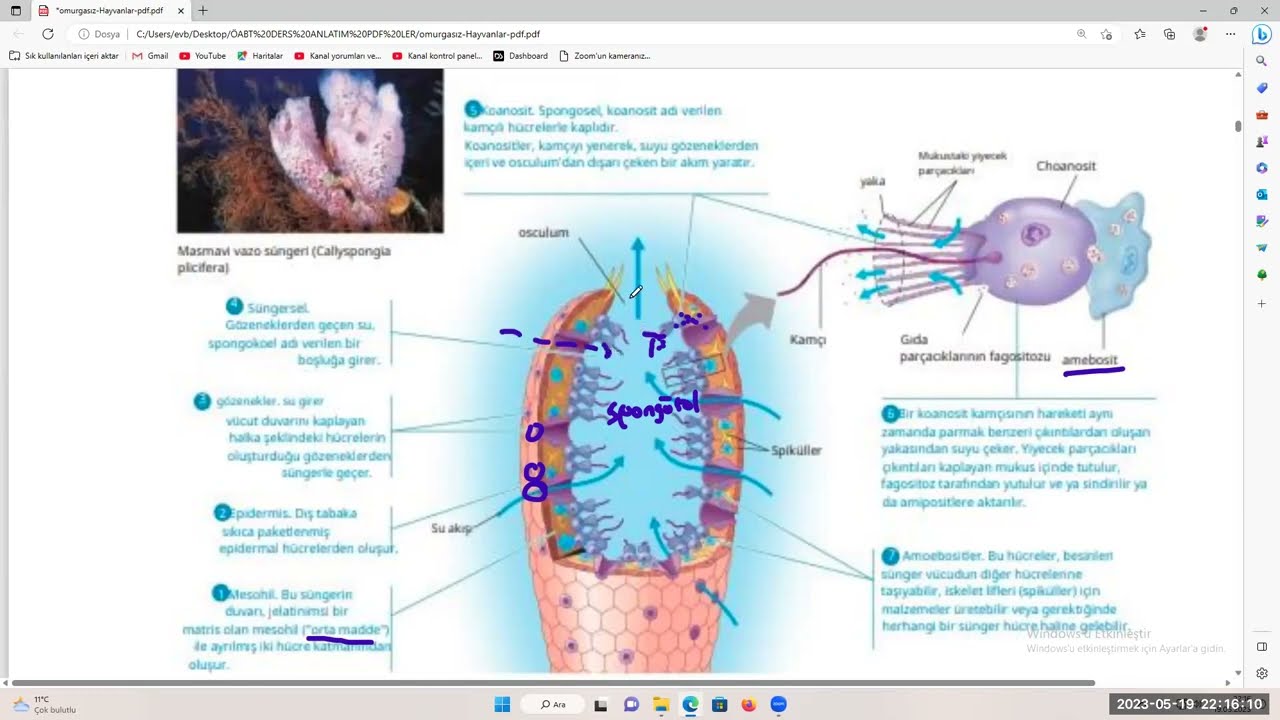1280x720 pixels.
Task: Open a new browser tab
Action: point(203,10)
